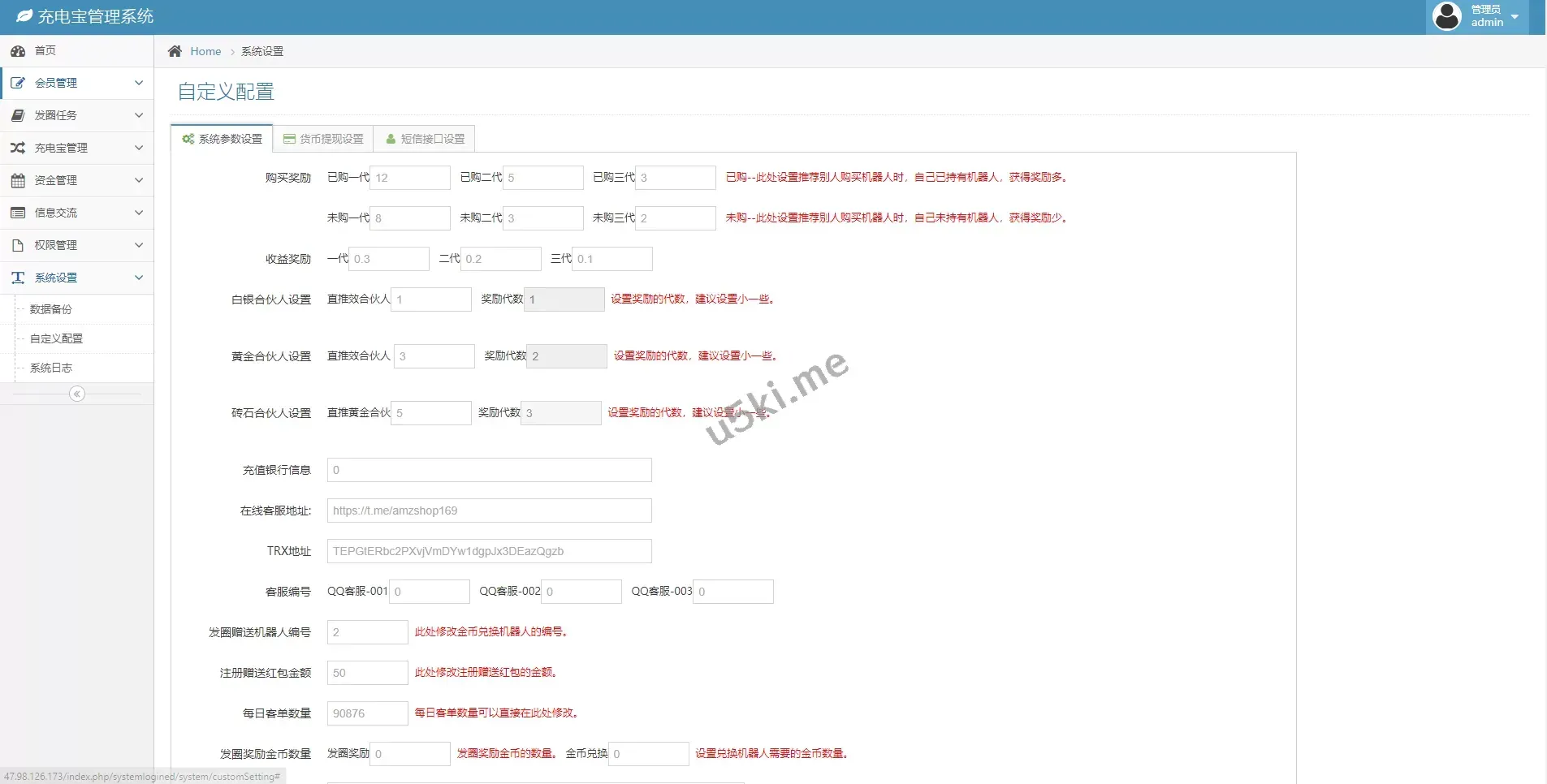Click the 会员管理 edit icon
The image size is (1547, 784).
(18, 82)
